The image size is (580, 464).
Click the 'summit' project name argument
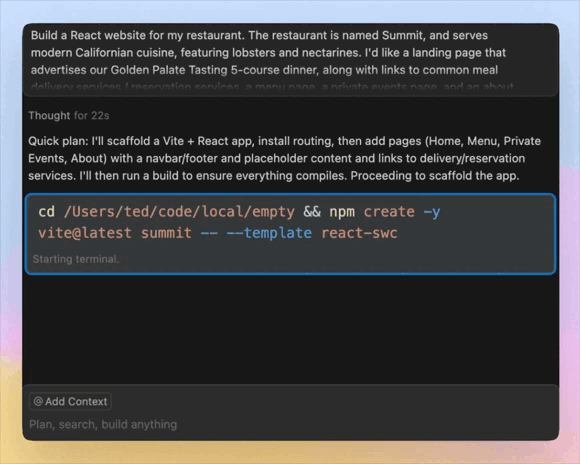(166, 233)
